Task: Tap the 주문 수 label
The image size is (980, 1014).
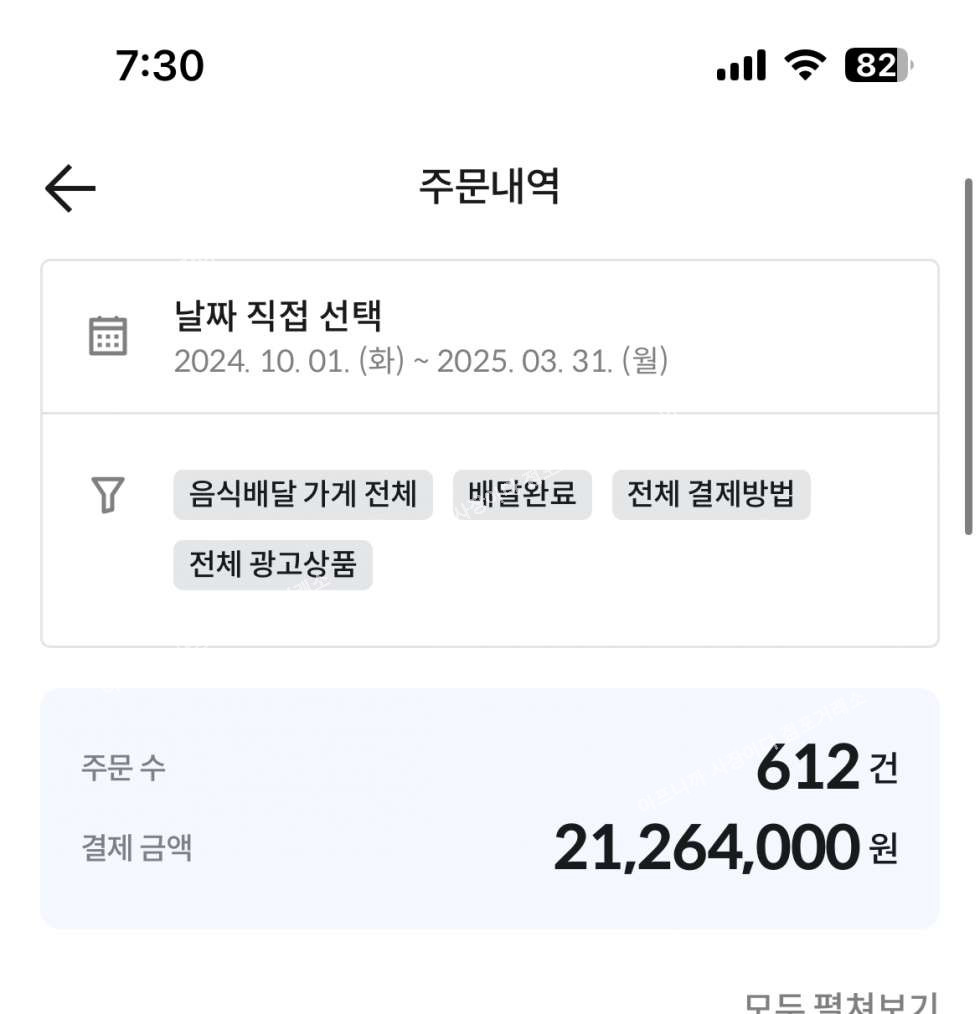Action: pyautogui.click(x=123, y=769)
